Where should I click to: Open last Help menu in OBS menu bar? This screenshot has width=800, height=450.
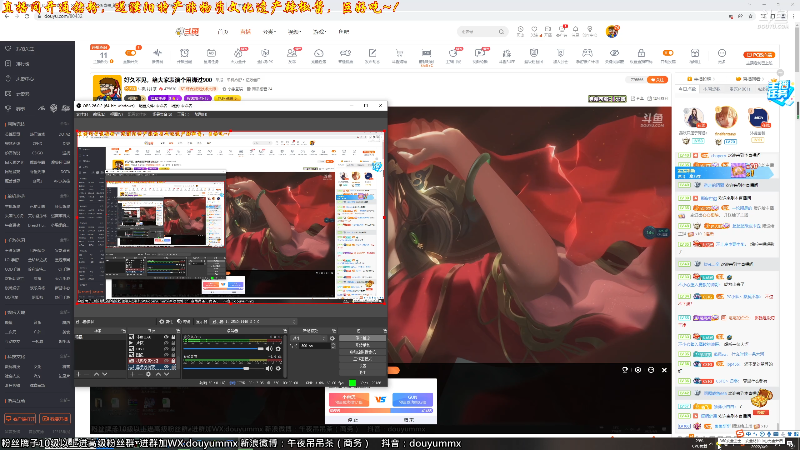[x=201, y=114]
